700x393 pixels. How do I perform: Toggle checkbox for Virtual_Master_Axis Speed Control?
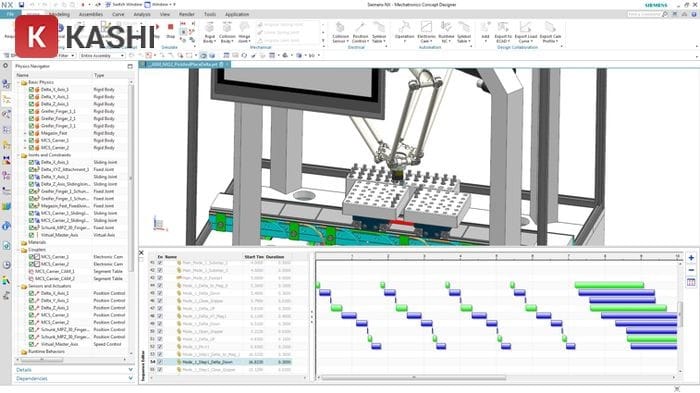click(31, 344)
